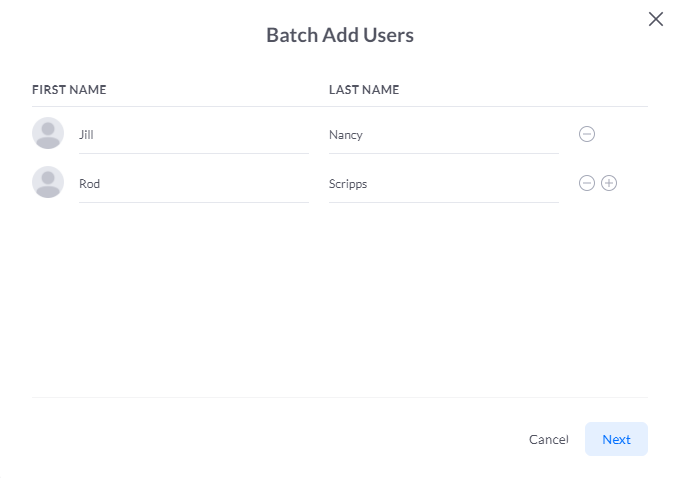The image size is (679, 478).
Task: Remove the Rod Scripps user row
Action: pos(587,183)
